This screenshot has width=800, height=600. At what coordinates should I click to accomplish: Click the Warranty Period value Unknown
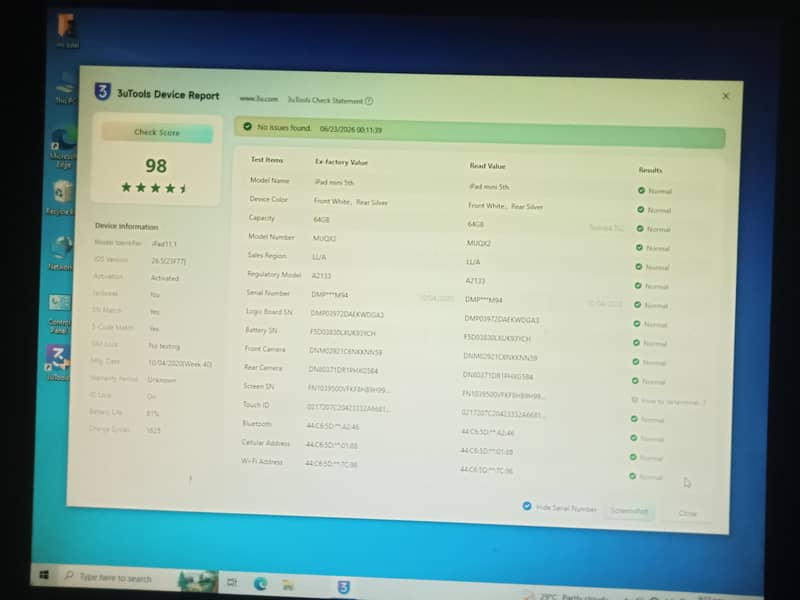click(x=161, y=380)
